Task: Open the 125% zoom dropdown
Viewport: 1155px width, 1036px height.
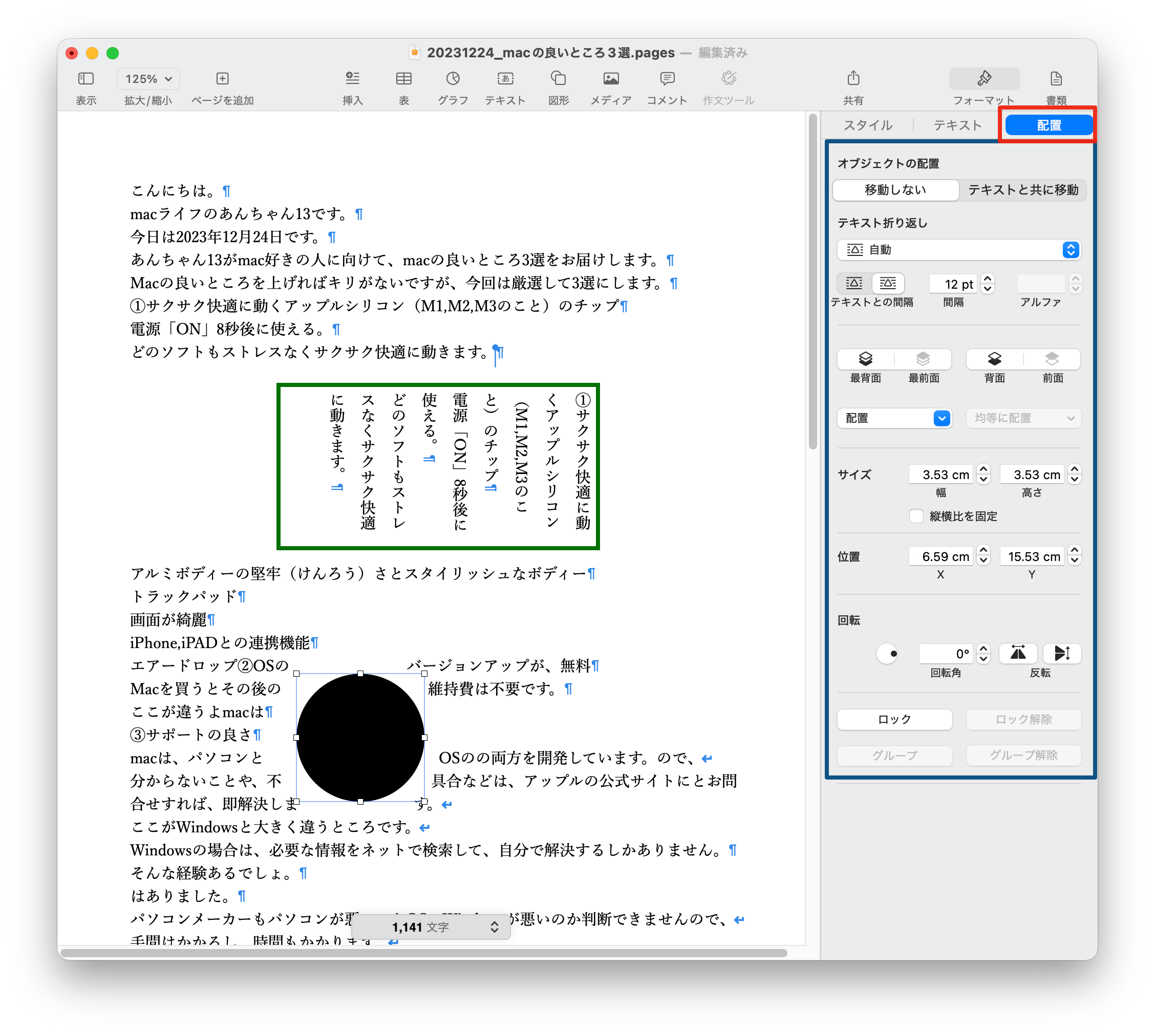Action: [148, 79]
